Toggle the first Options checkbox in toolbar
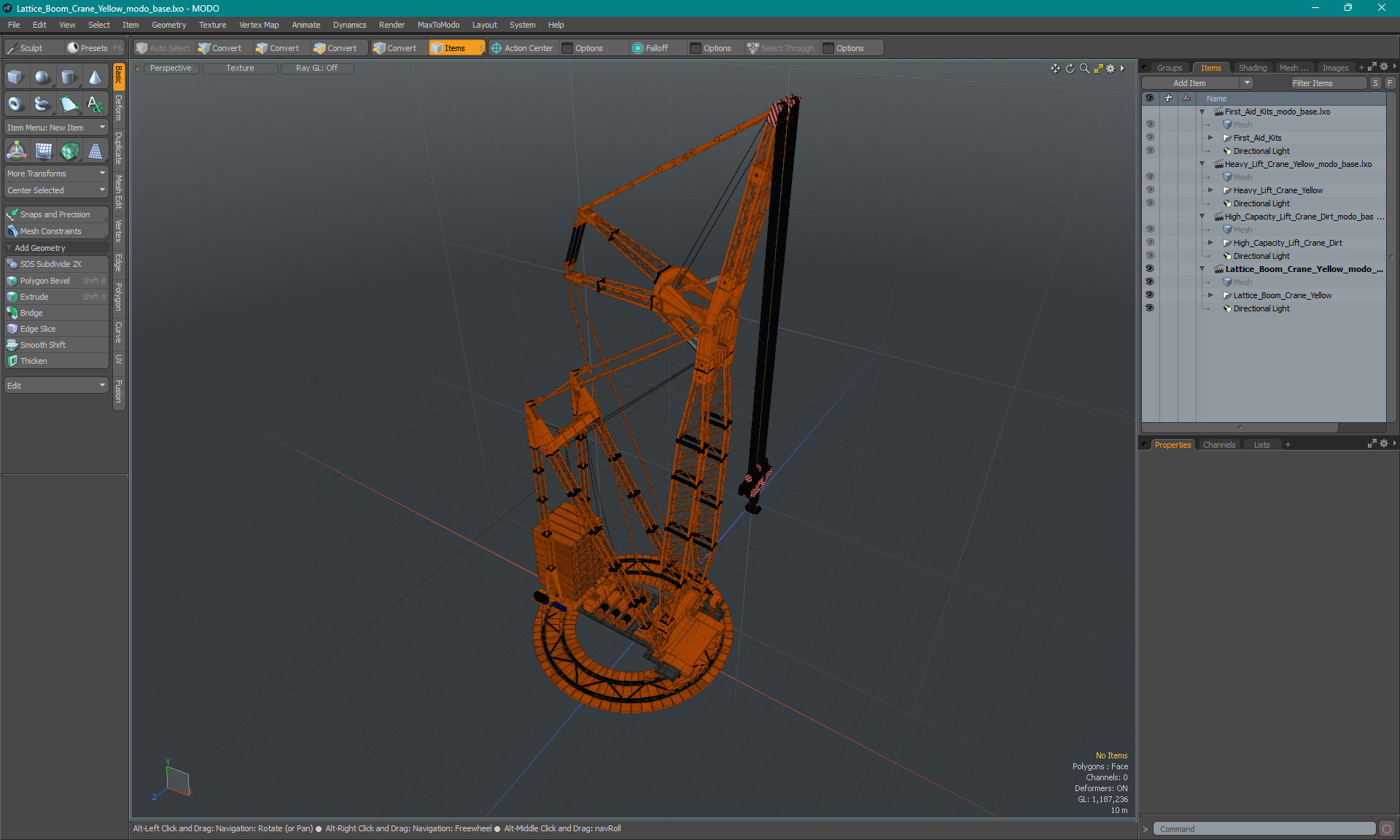 click(567, 48)
